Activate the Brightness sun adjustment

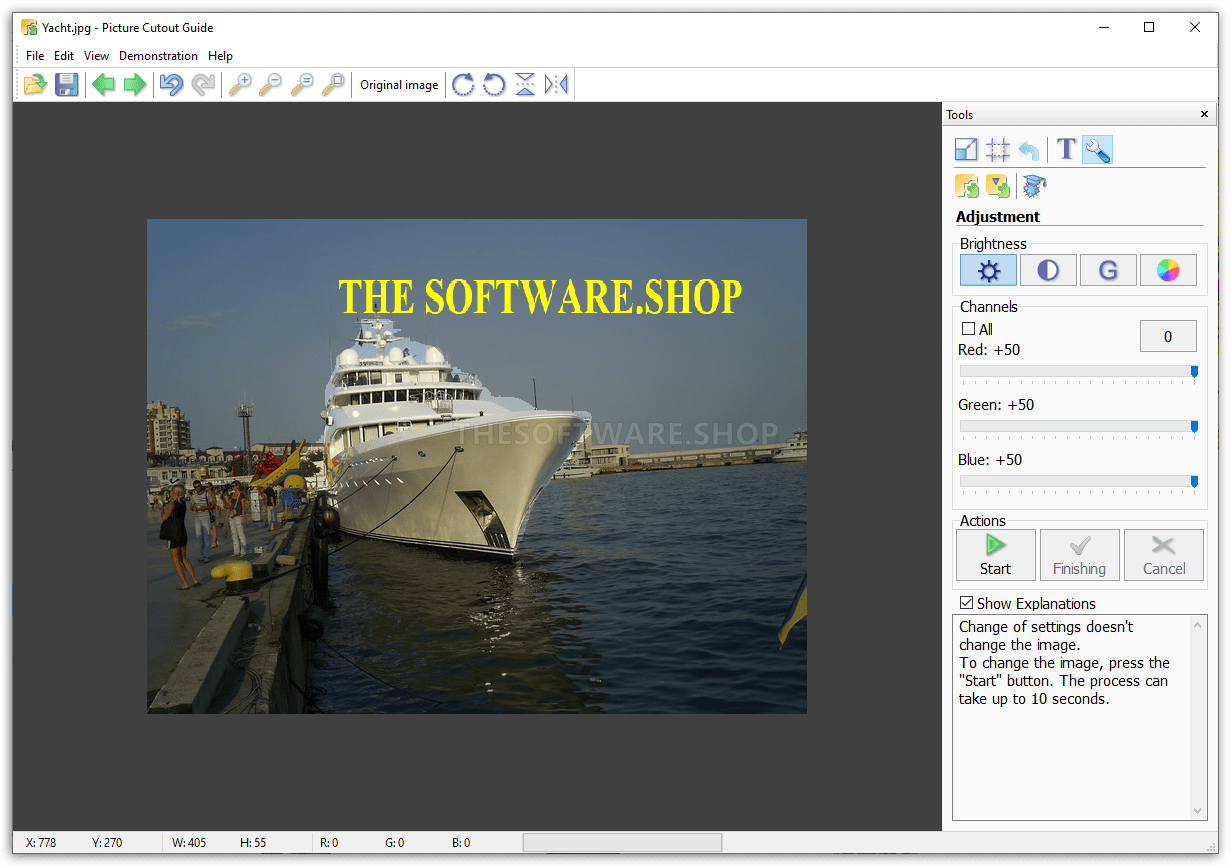tap(988, 270)
